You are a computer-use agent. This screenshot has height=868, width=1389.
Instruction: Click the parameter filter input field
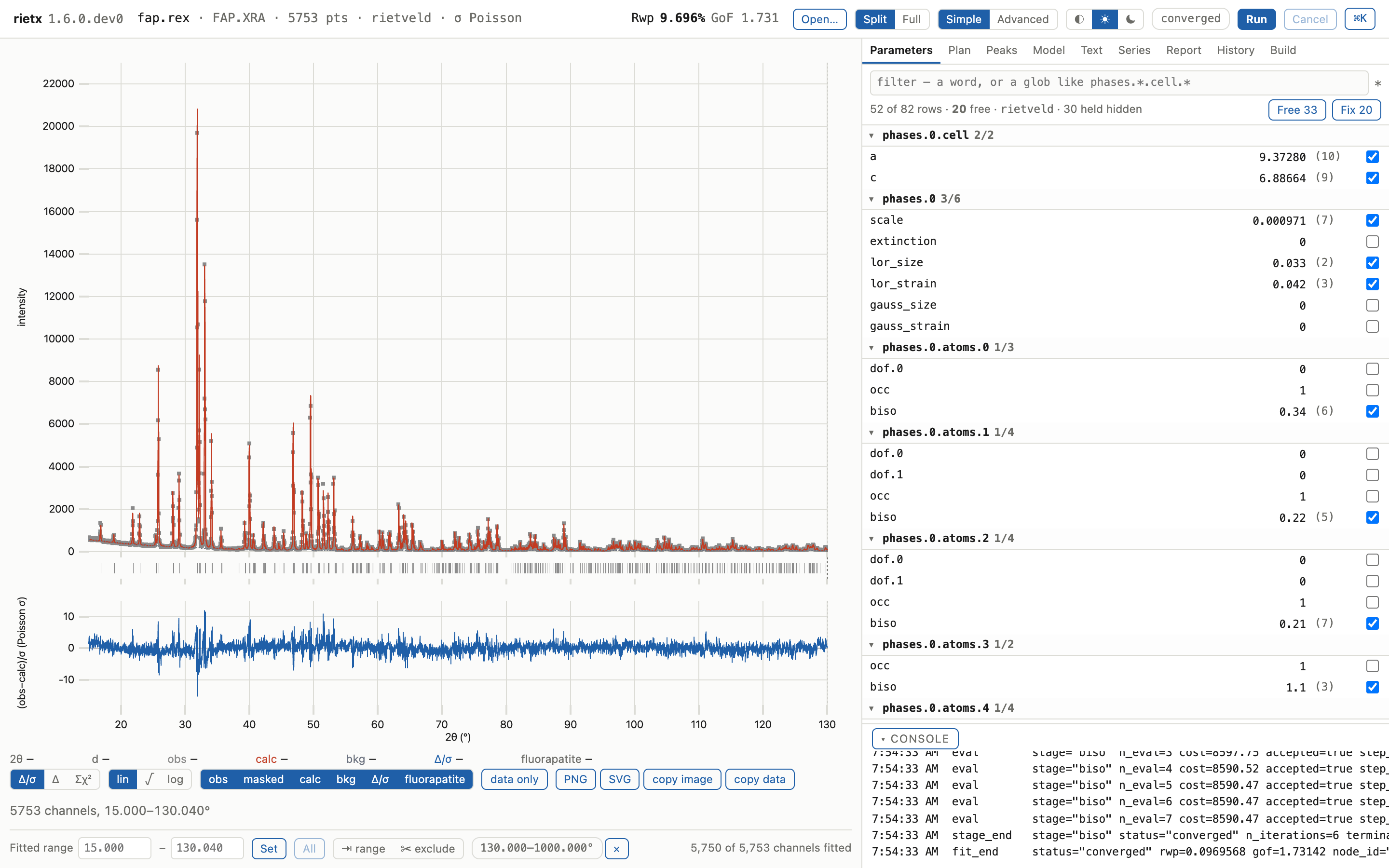click(1118, 82)
